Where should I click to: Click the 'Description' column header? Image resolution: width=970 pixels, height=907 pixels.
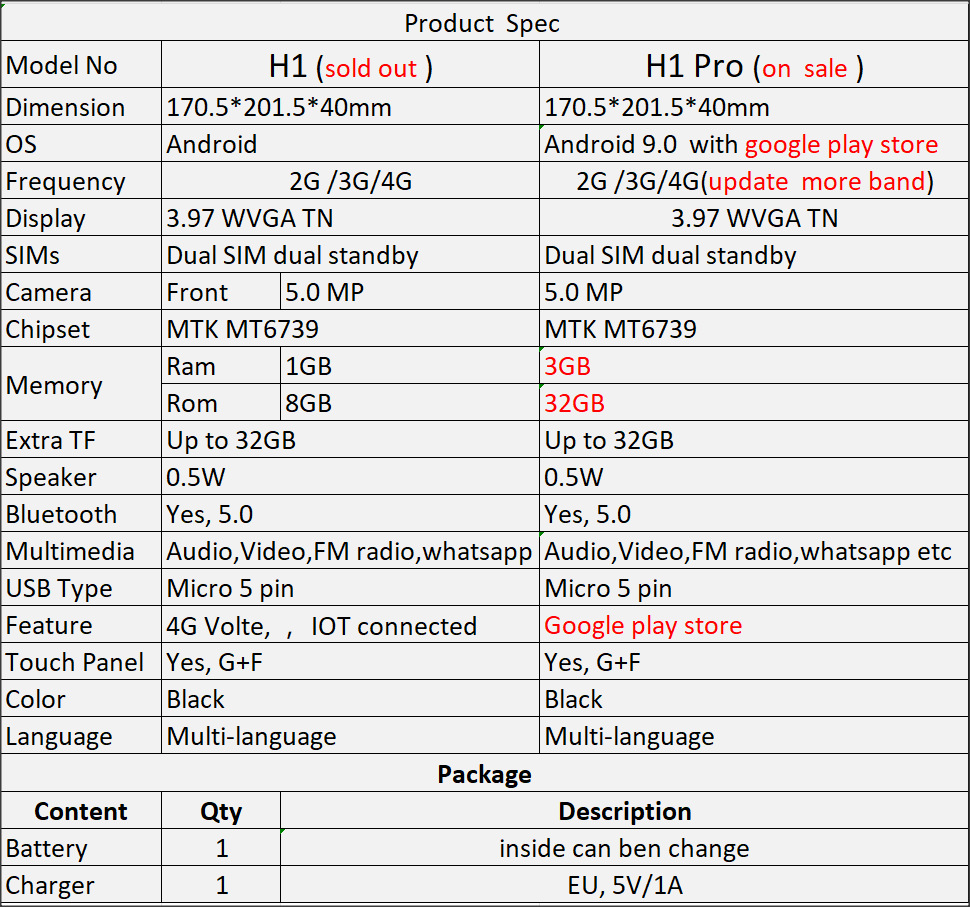click(625, 810)
